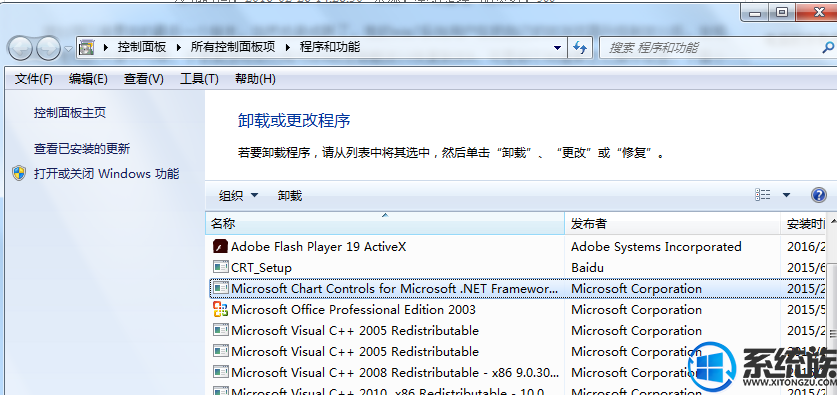Open the 组织 dropdown in toolbar

point(238,196)
